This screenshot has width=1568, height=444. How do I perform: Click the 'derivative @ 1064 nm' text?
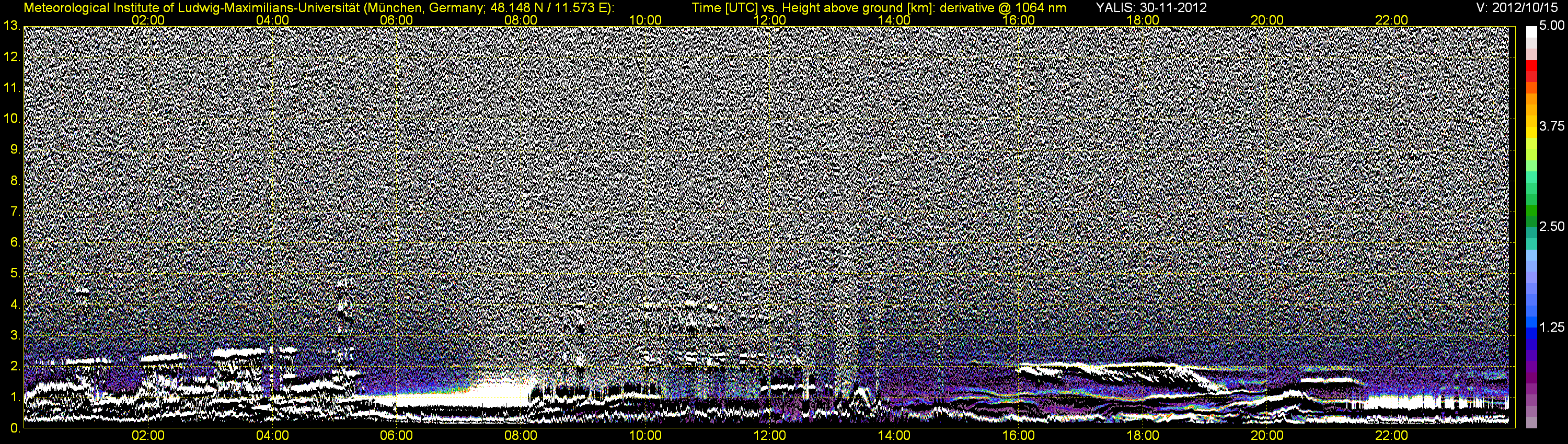pos(1003,8)
